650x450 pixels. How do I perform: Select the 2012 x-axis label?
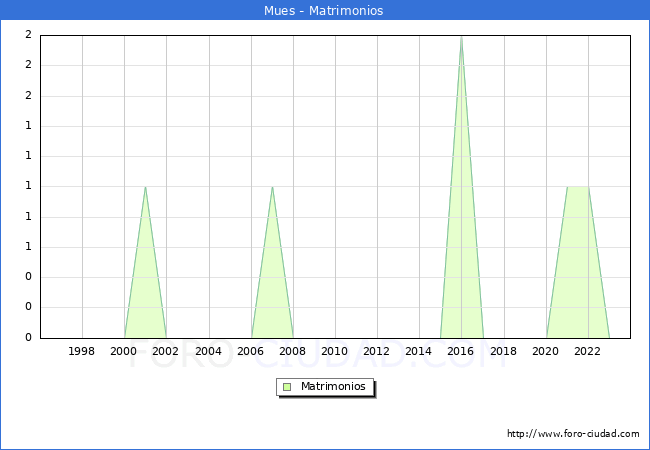click(x=377, y=351)
